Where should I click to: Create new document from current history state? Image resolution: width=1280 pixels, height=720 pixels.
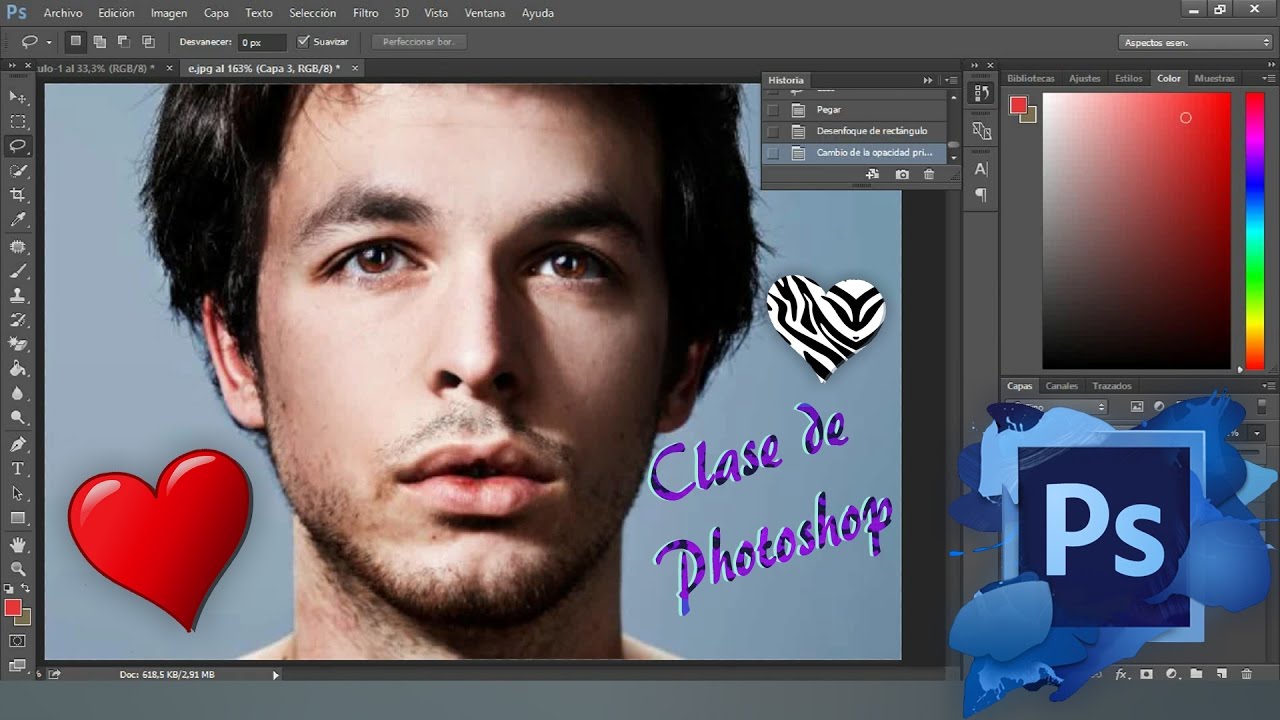[x=872, y=174]
